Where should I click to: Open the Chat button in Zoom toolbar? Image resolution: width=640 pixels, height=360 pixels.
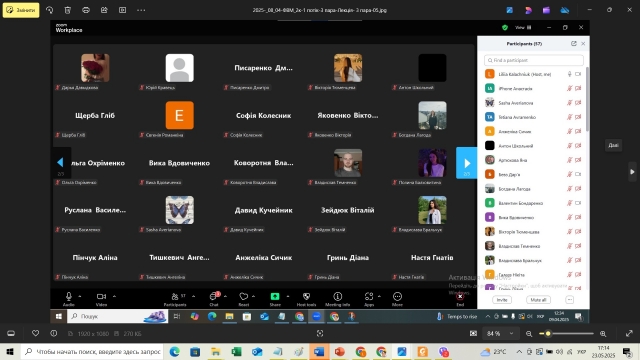[x=214, y=299]
